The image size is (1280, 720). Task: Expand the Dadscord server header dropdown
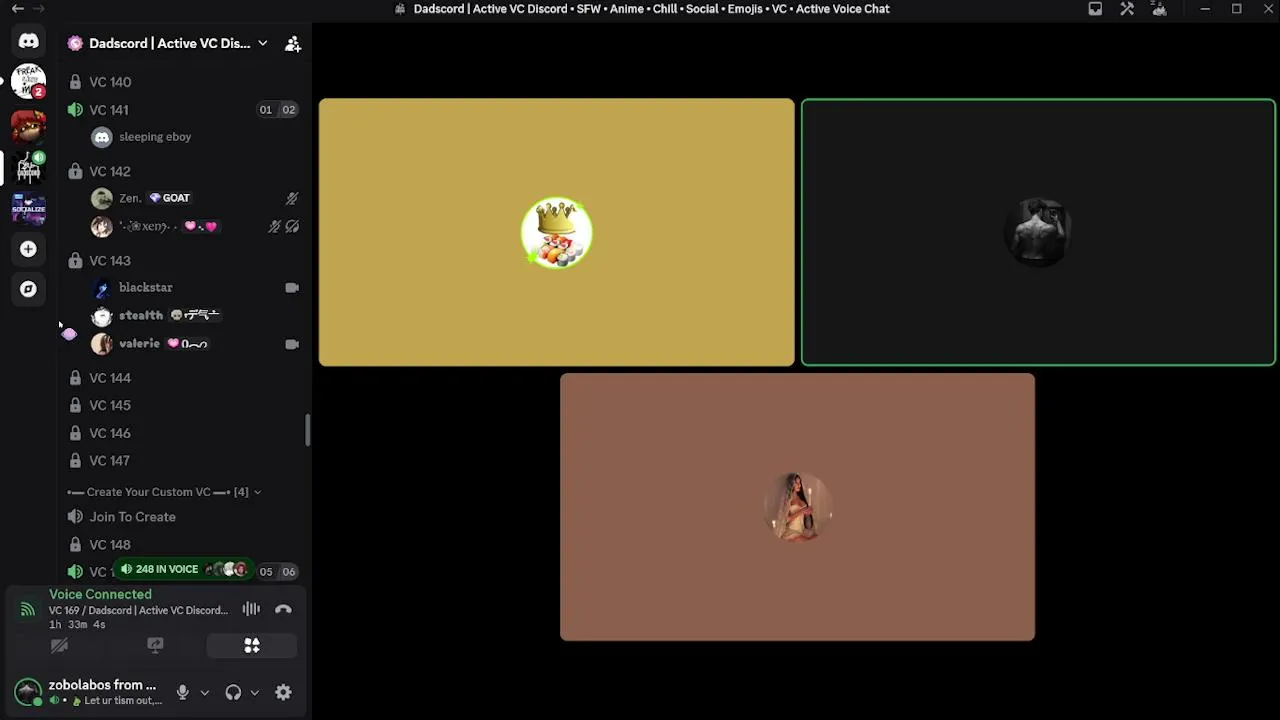[x=262, y=43]
